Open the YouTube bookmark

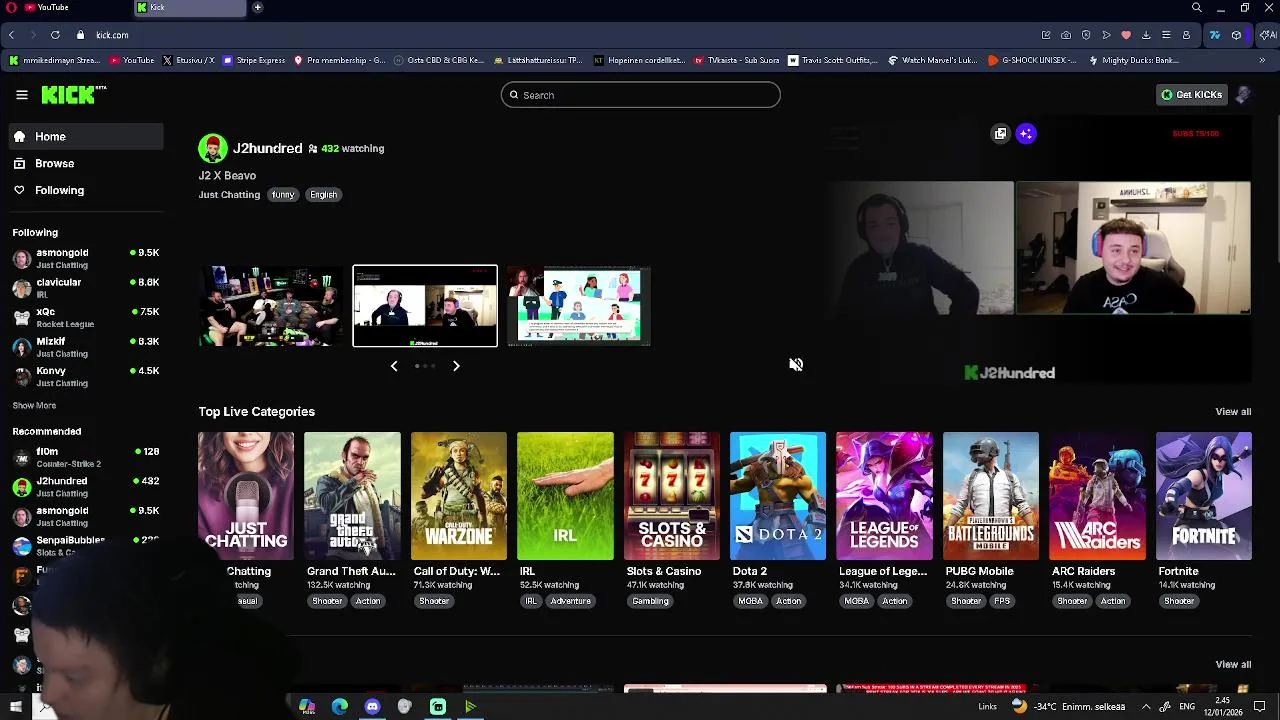pos(132,60)
